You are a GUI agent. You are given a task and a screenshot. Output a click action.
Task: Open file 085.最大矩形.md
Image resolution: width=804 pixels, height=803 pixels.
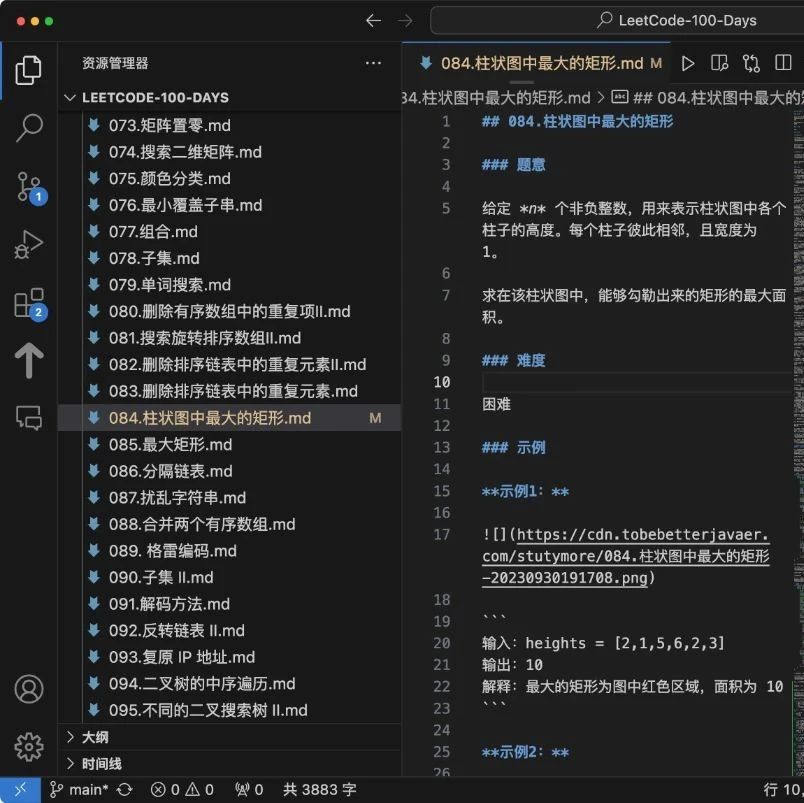click(x=230, y=445)
